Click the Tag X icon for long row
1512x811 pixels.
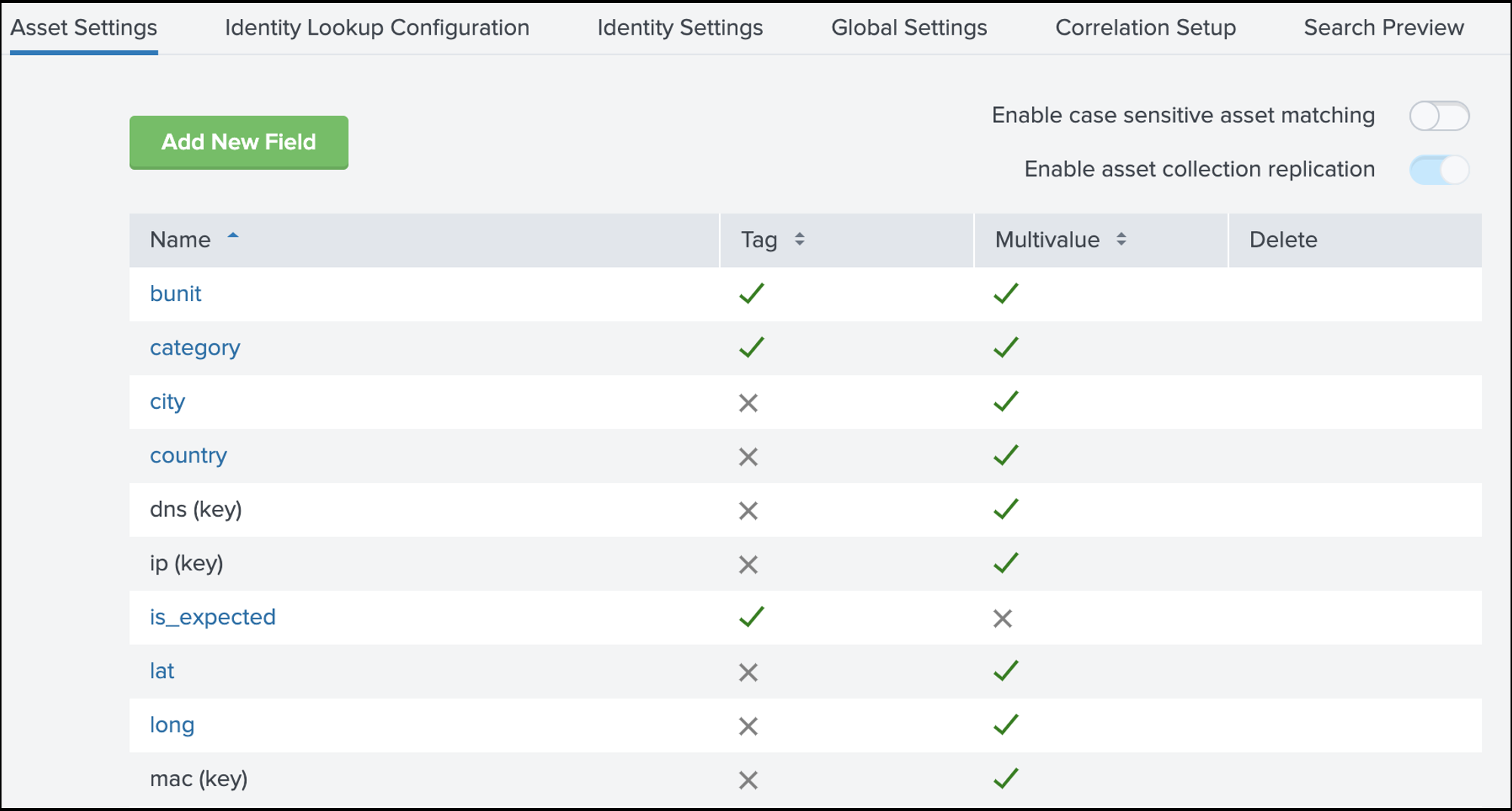(748, 727)
